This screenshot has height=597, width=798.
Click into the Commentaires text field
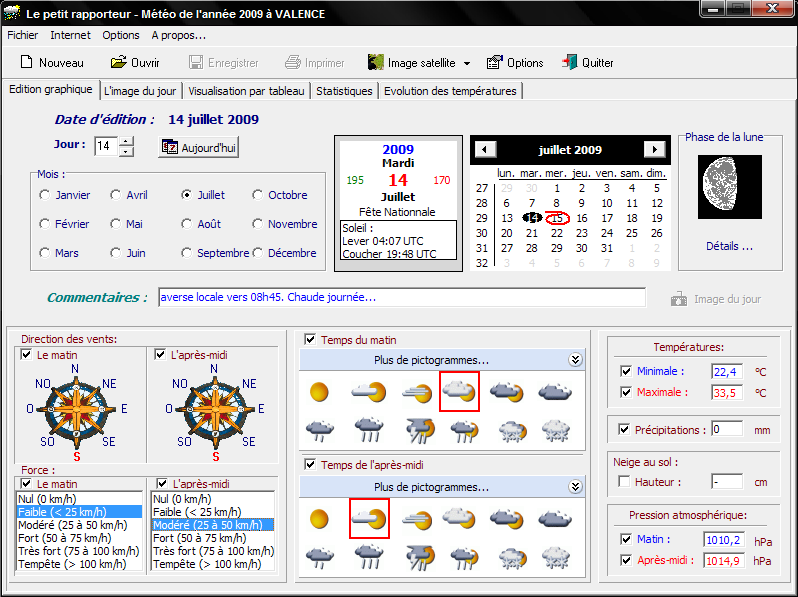[400, 298]
